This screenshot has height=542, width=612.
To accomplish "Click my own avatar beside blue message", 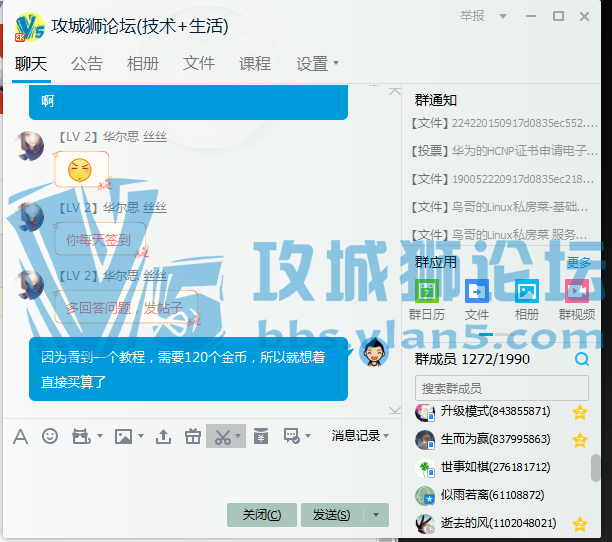I will (x=374, y=353).
